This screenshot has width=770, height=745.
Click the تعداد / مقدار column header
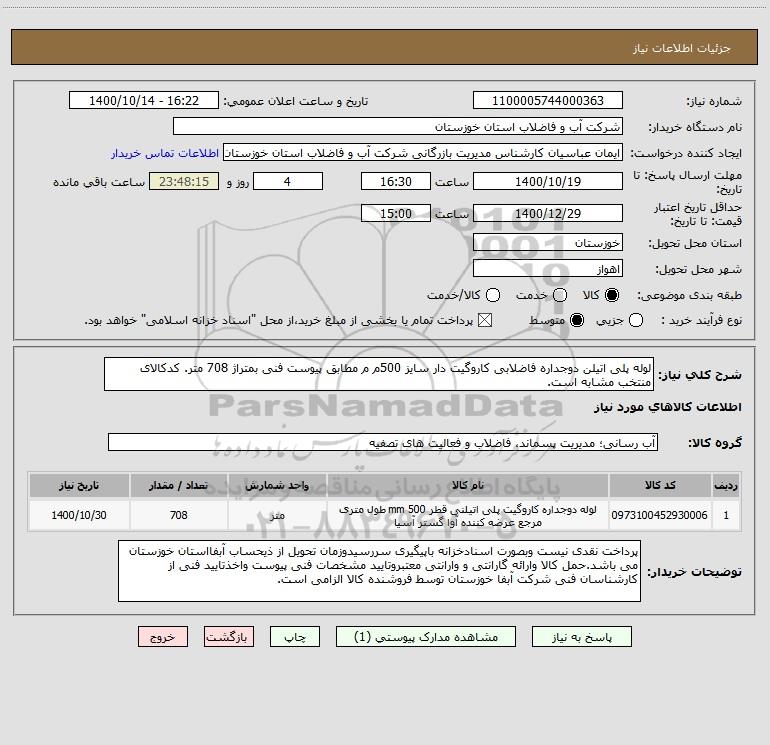tap(179, 485)
